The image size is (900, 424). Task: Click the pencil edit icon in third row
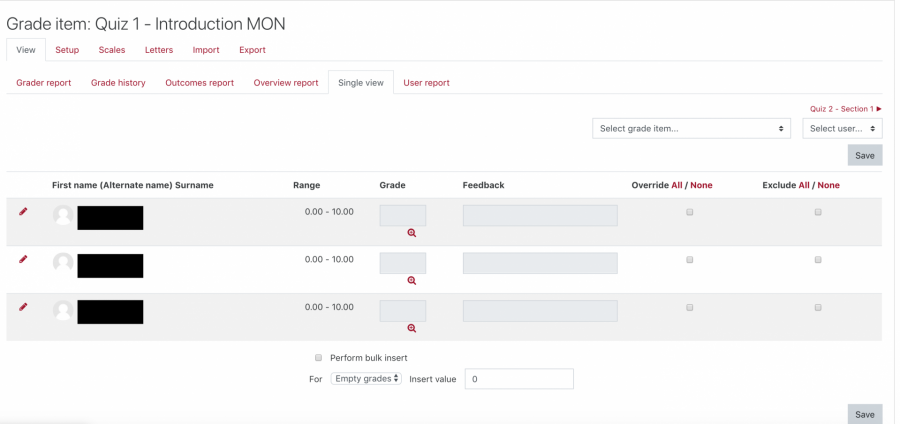coord(23,307)
